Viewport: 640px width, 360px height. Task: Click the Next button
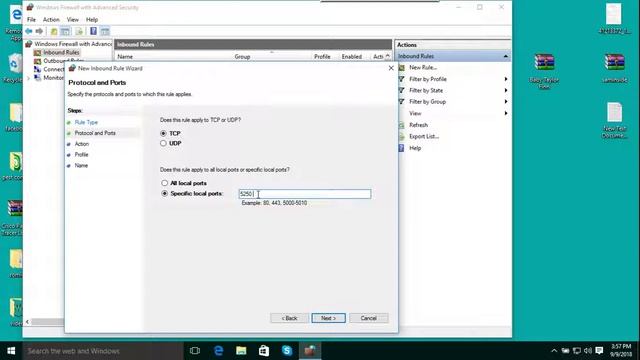[x=329, y=318]
